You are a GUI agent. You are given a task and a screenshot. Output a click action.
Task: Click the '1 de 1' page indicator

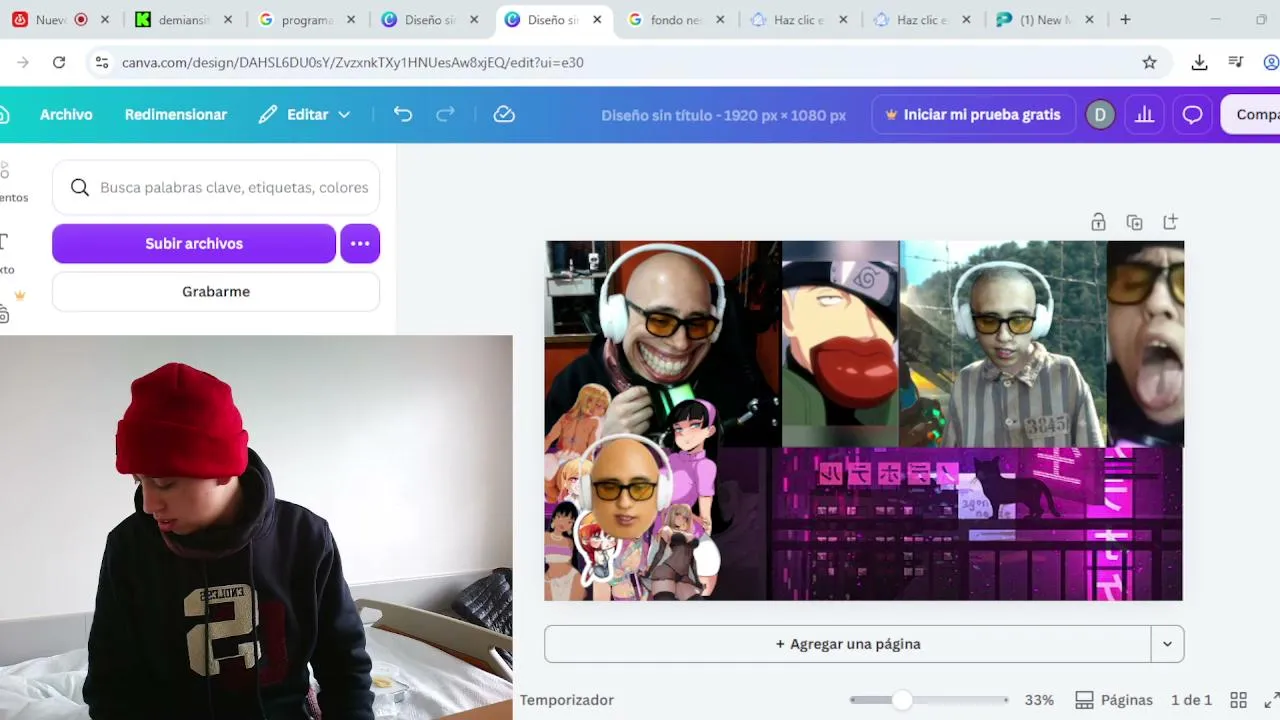[x=1192, y=700]
